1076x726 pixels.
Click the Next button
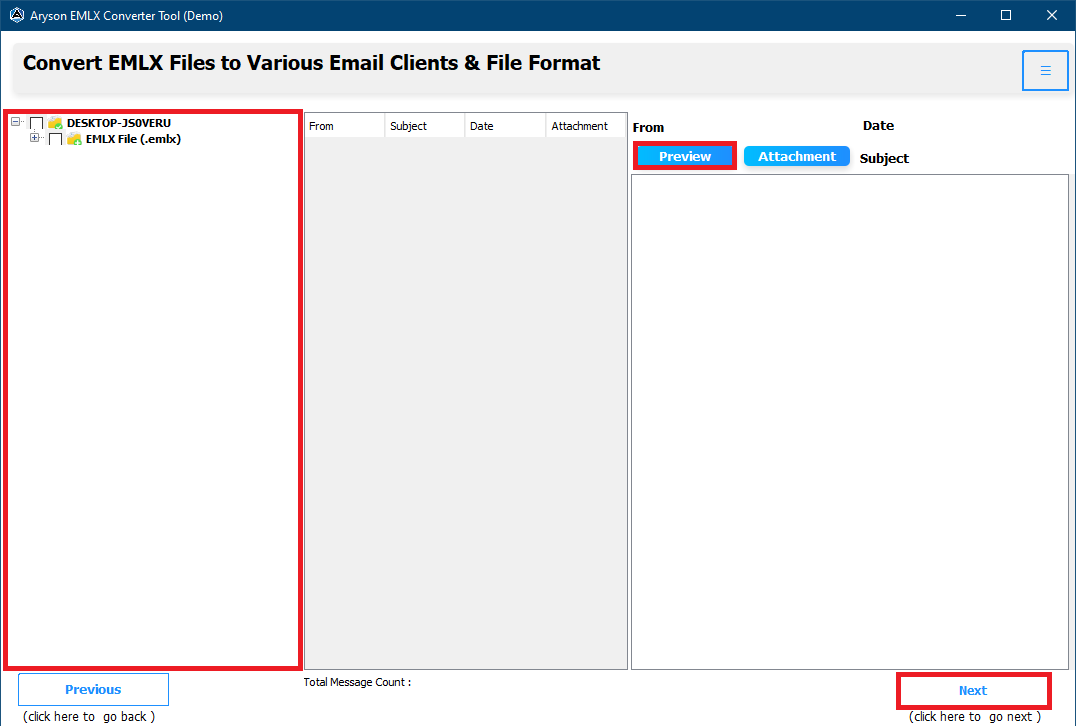973,691
